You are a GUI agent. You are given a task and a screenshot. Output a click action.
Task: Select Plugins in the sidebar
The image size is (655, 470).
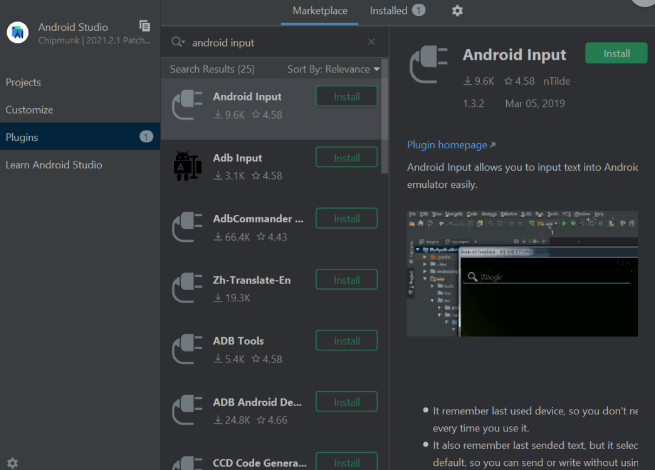pos(80,137)
